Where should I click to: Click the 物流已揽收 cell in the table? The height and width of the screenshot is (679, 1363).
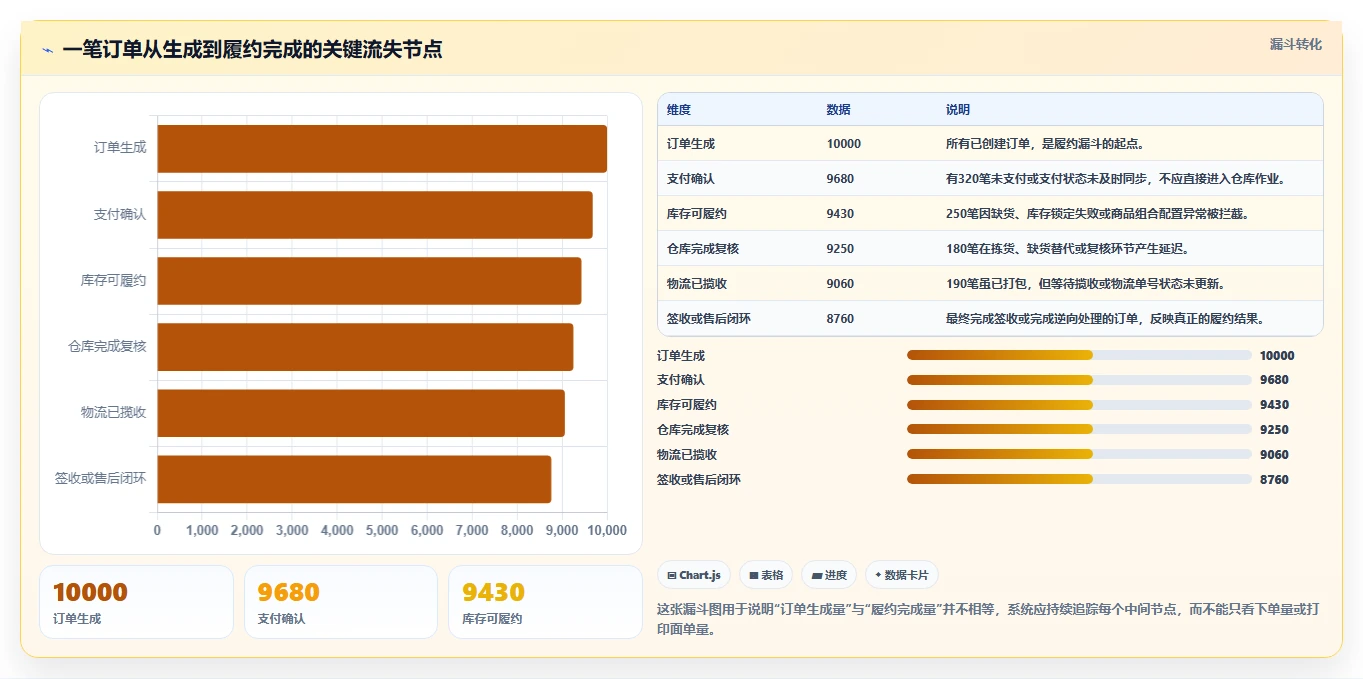697,283
